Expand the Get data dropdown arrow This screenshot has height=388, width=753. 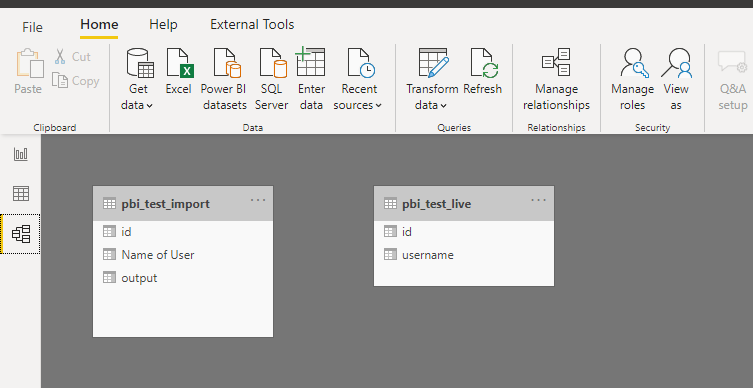(x=149, y=106)
